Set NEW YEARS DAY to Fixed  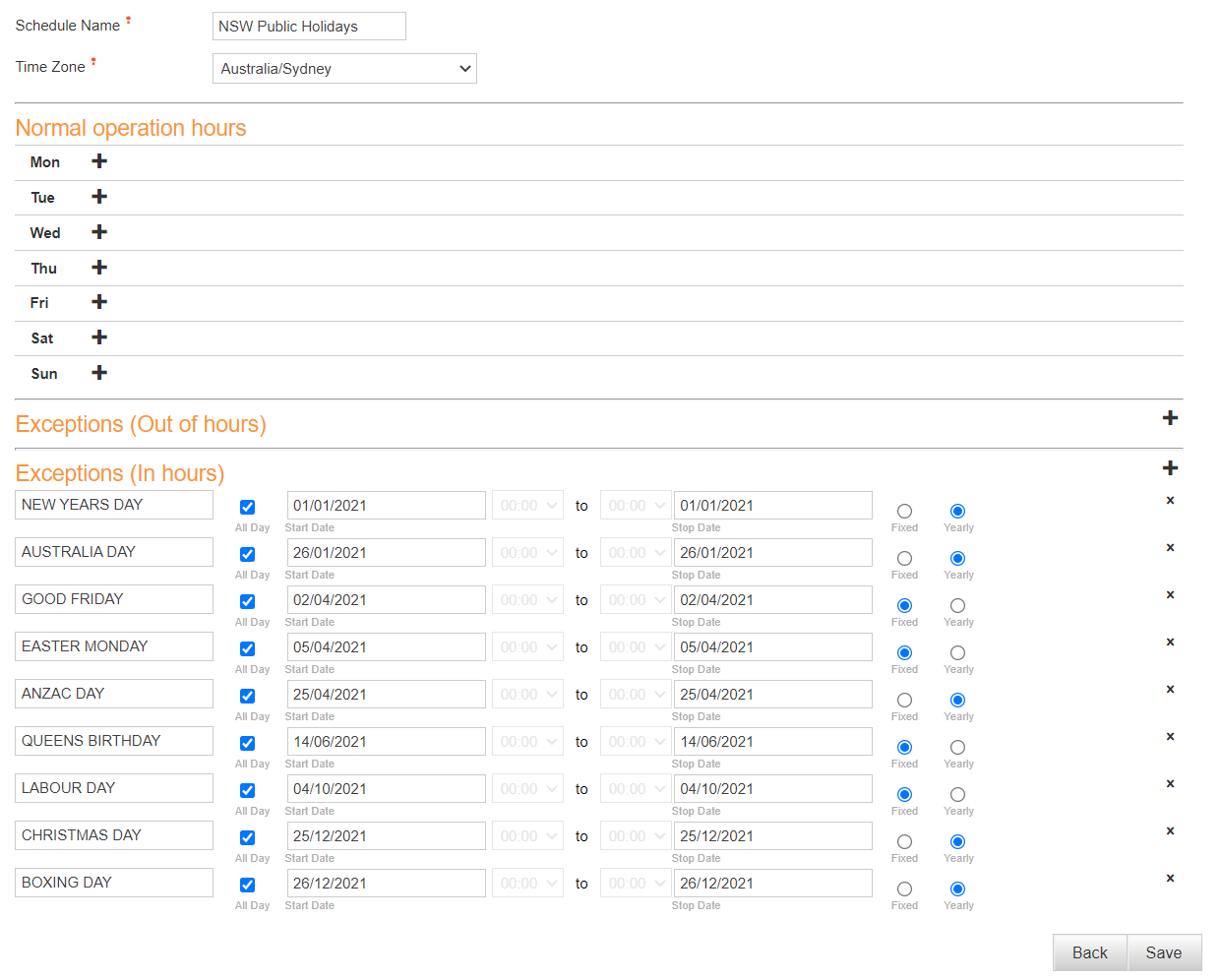pyautogui.click(x=904, y=512)
